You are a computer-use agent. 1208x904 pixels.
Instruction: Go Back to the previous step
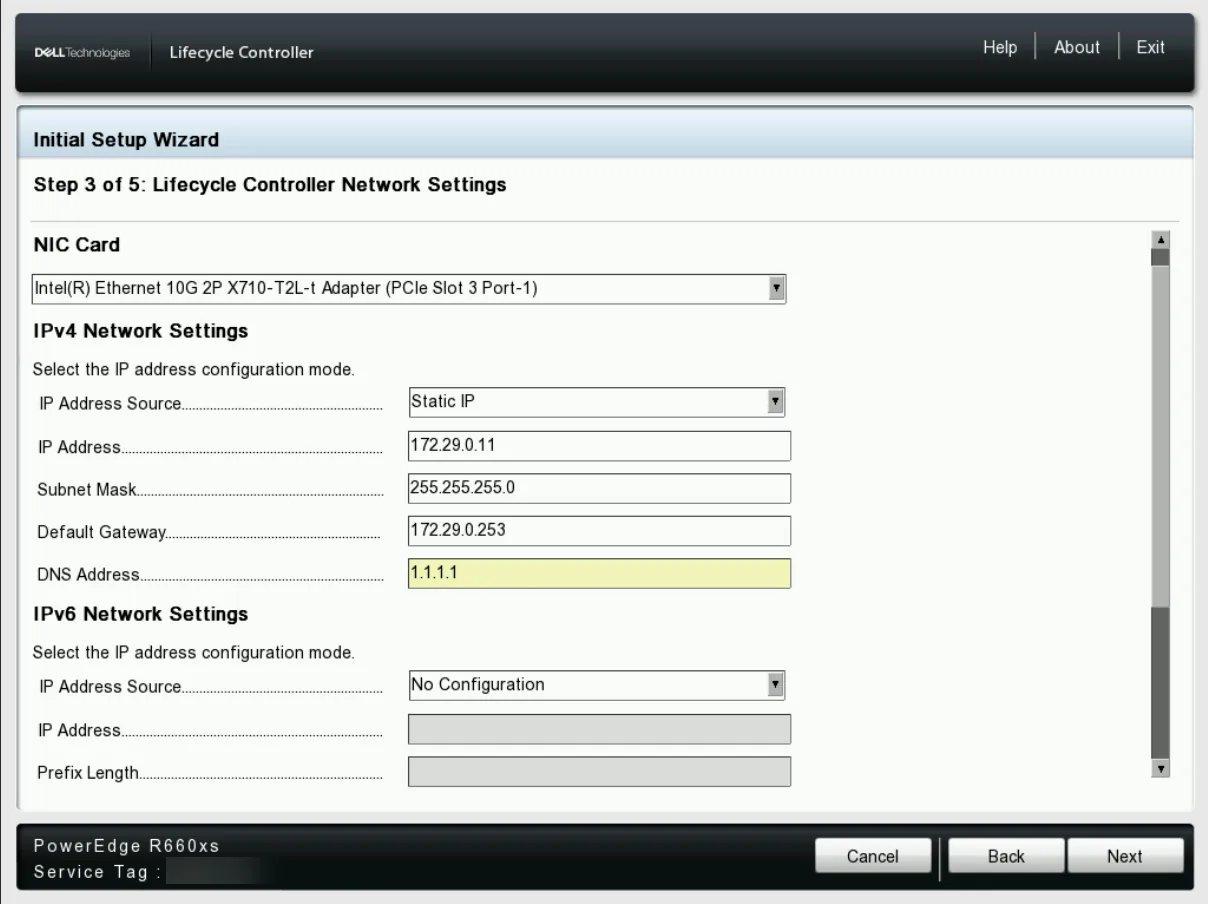tap(1005, 856)
